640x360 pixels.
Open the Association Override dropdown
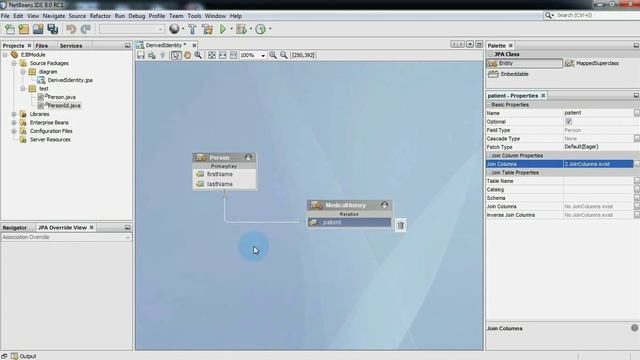(66, 237)
